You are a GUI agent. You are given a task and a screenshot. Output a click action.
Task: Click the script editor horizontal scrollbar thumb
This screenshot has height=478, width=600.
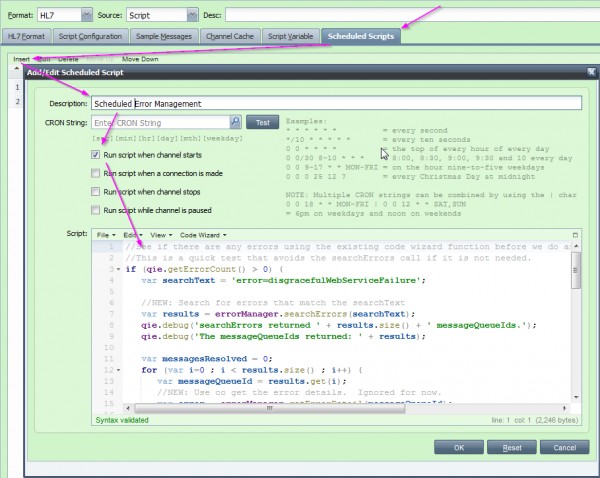point(269,408)
